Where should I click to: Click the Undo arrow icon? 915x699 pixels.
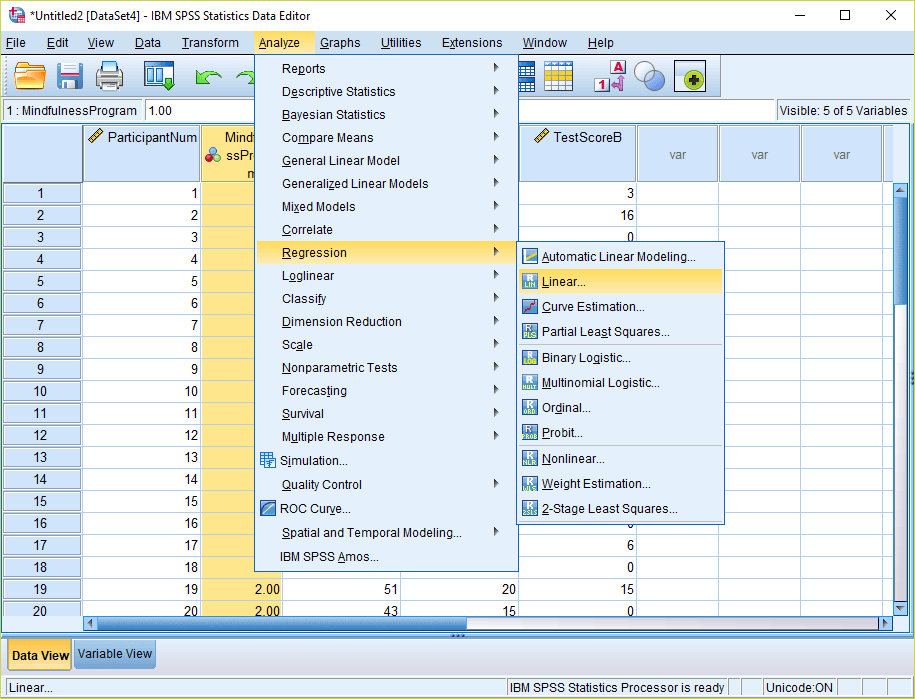[208, 77]
